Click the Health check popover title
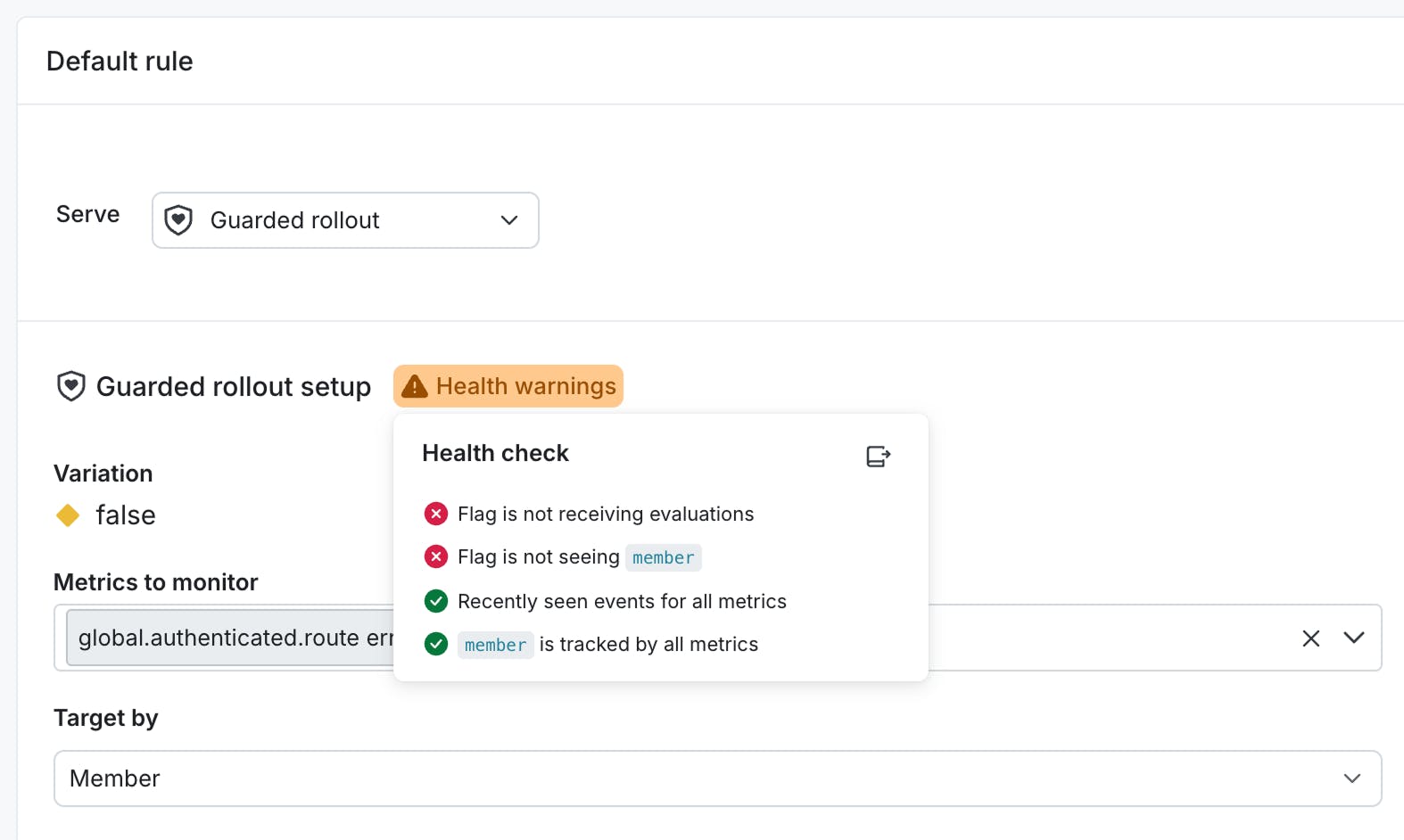1404x840 pixels. (x=495, y=453)
